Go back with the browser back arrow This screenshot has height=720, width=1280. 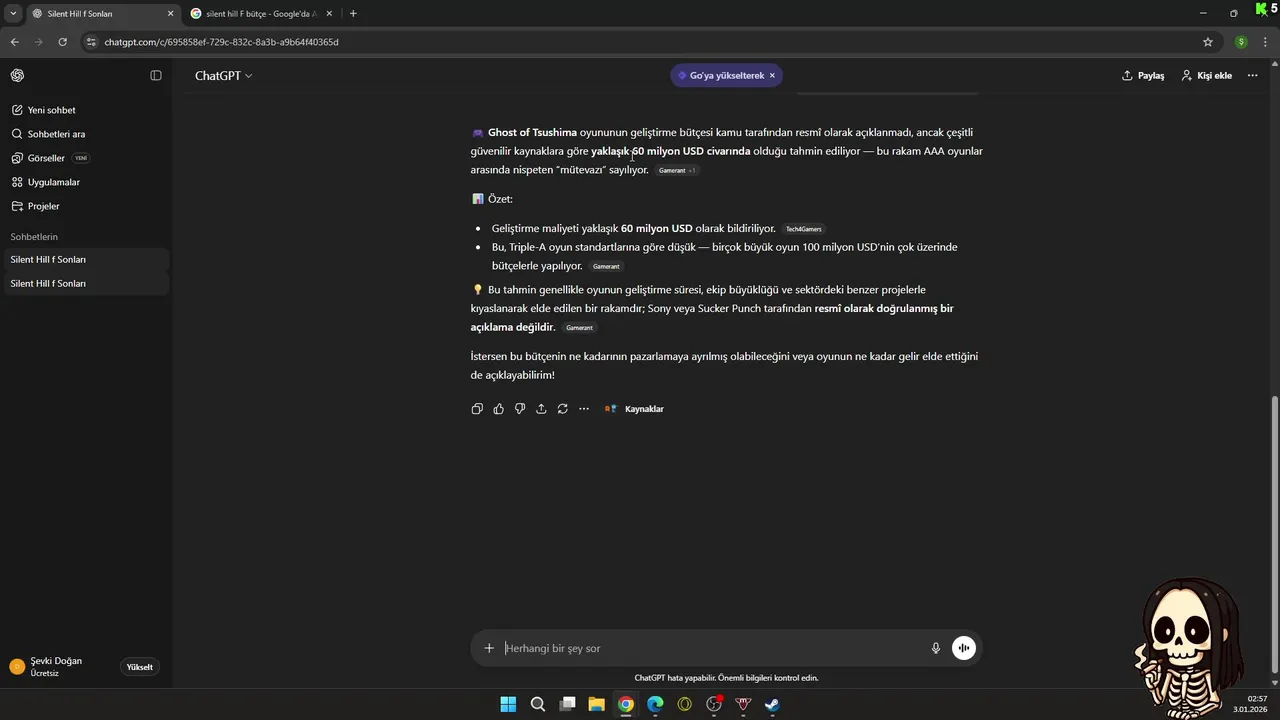pos(14,42)
